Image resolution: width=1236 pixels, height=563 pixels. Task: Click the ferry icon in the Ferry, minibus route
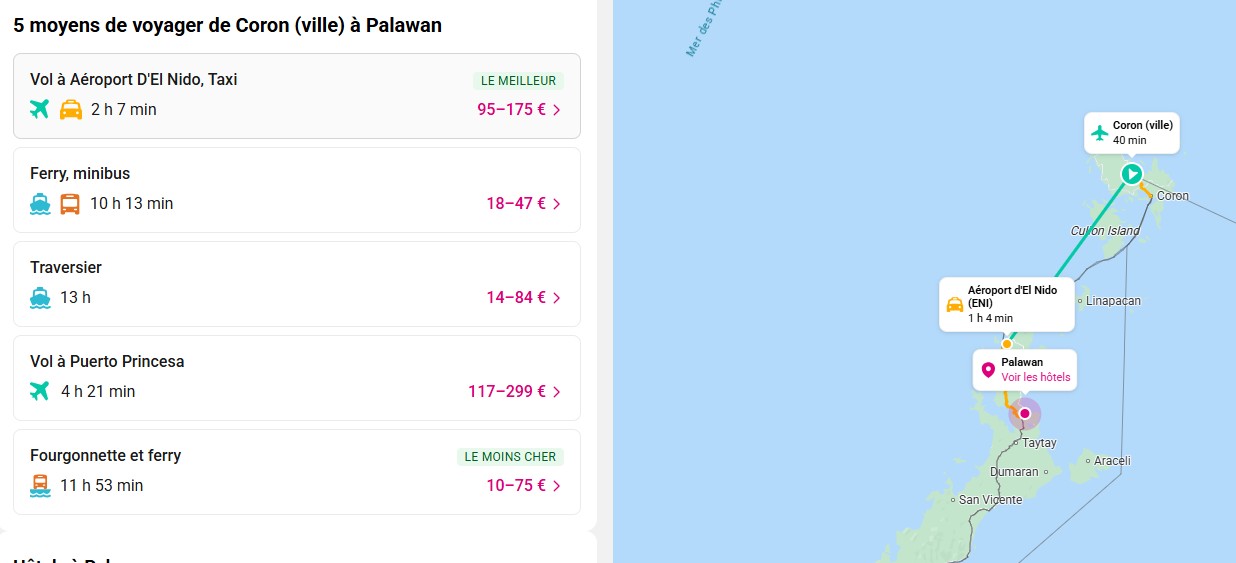[40, 203]
